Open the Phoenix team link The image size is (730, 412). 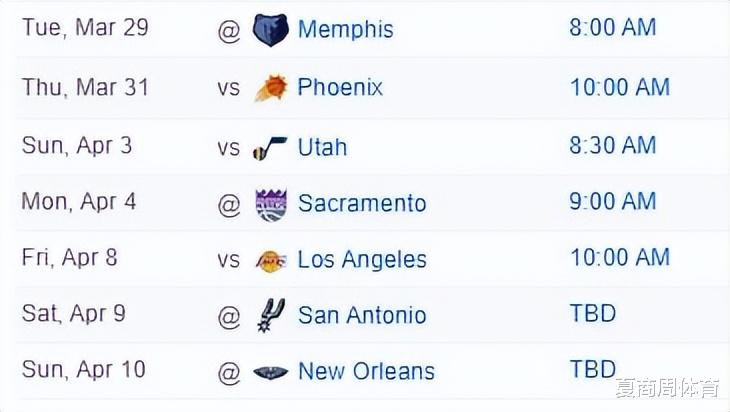click(340, 87)
